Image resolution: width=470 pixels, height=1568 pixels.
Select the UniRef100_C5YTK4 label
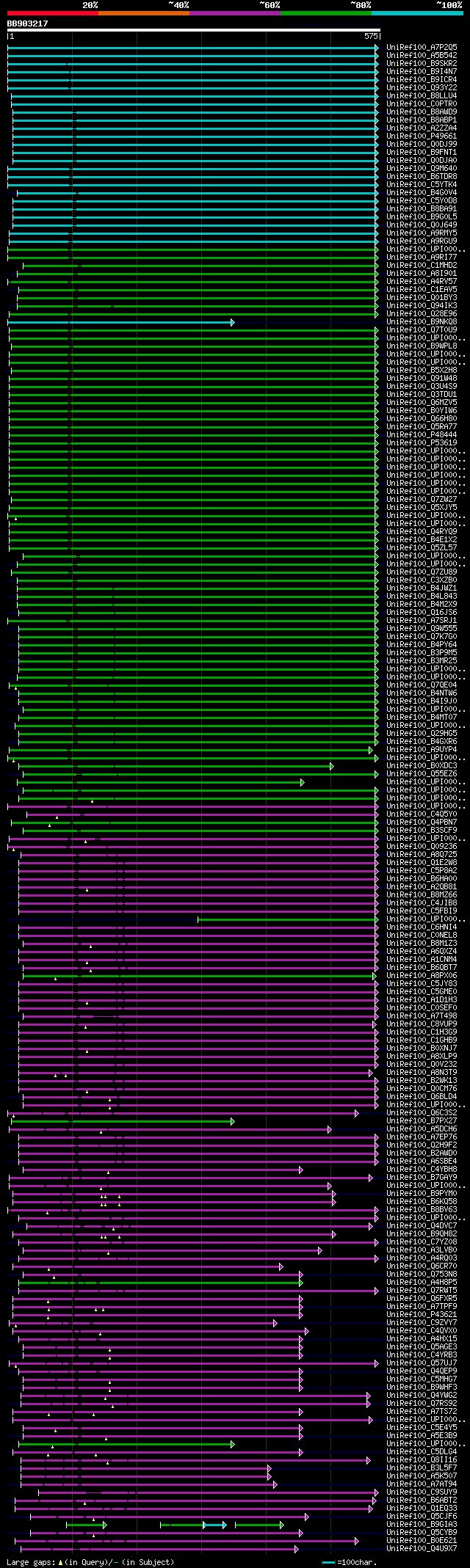[422, 184]
